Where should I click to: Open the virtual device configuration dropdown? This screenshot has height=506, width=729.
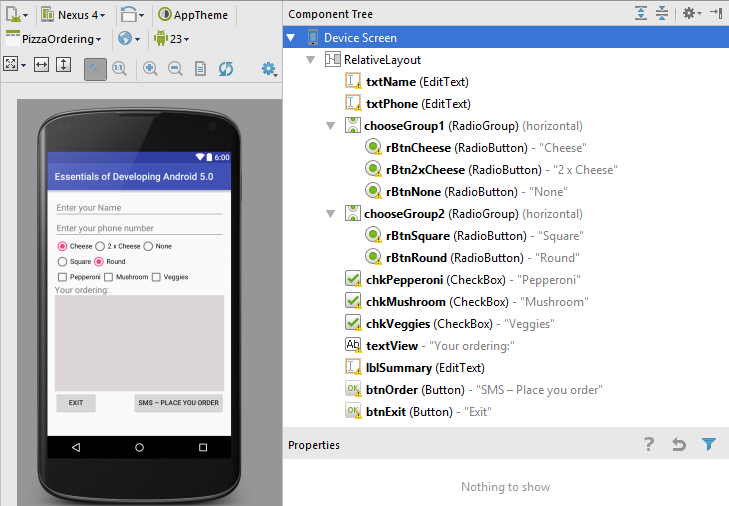click(17, 15)
